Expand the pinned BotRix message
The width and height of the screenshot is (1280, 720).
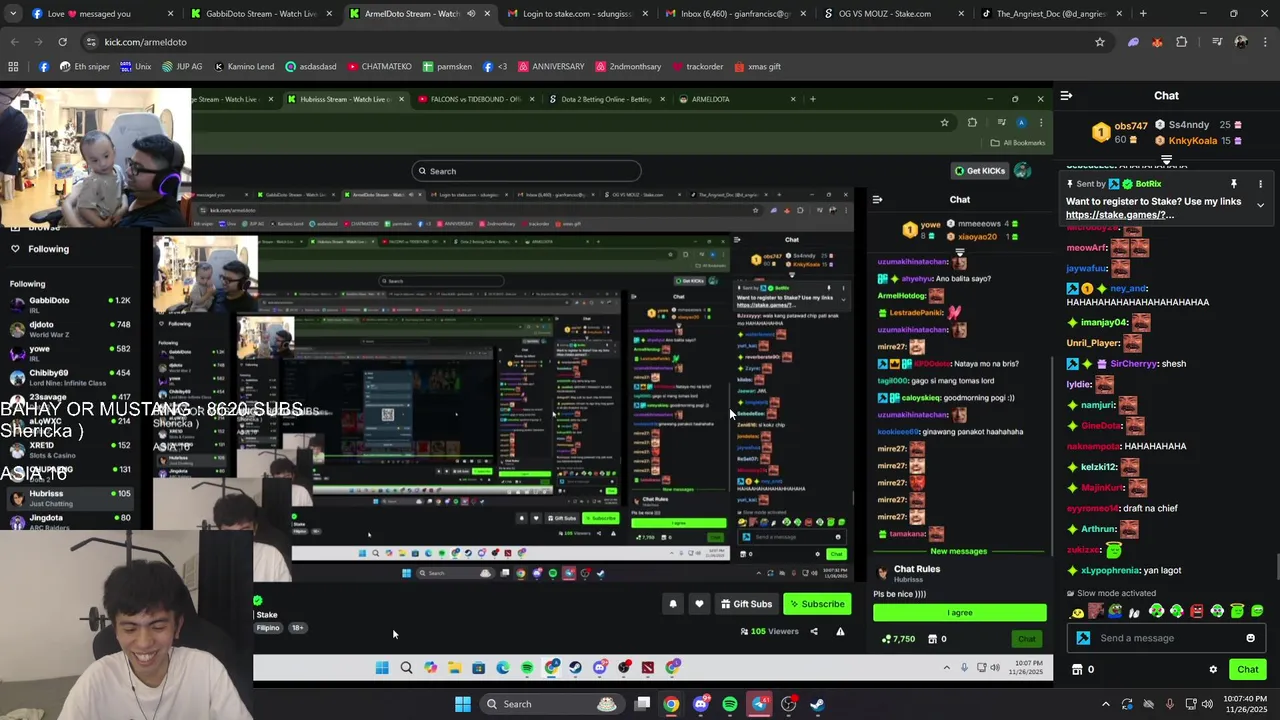(x=1260, y=205)
